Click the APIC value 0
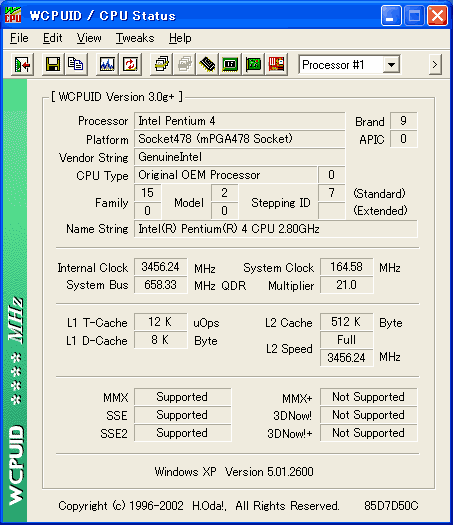This screenshot has width=453, height=525. [x=404, y=139]
